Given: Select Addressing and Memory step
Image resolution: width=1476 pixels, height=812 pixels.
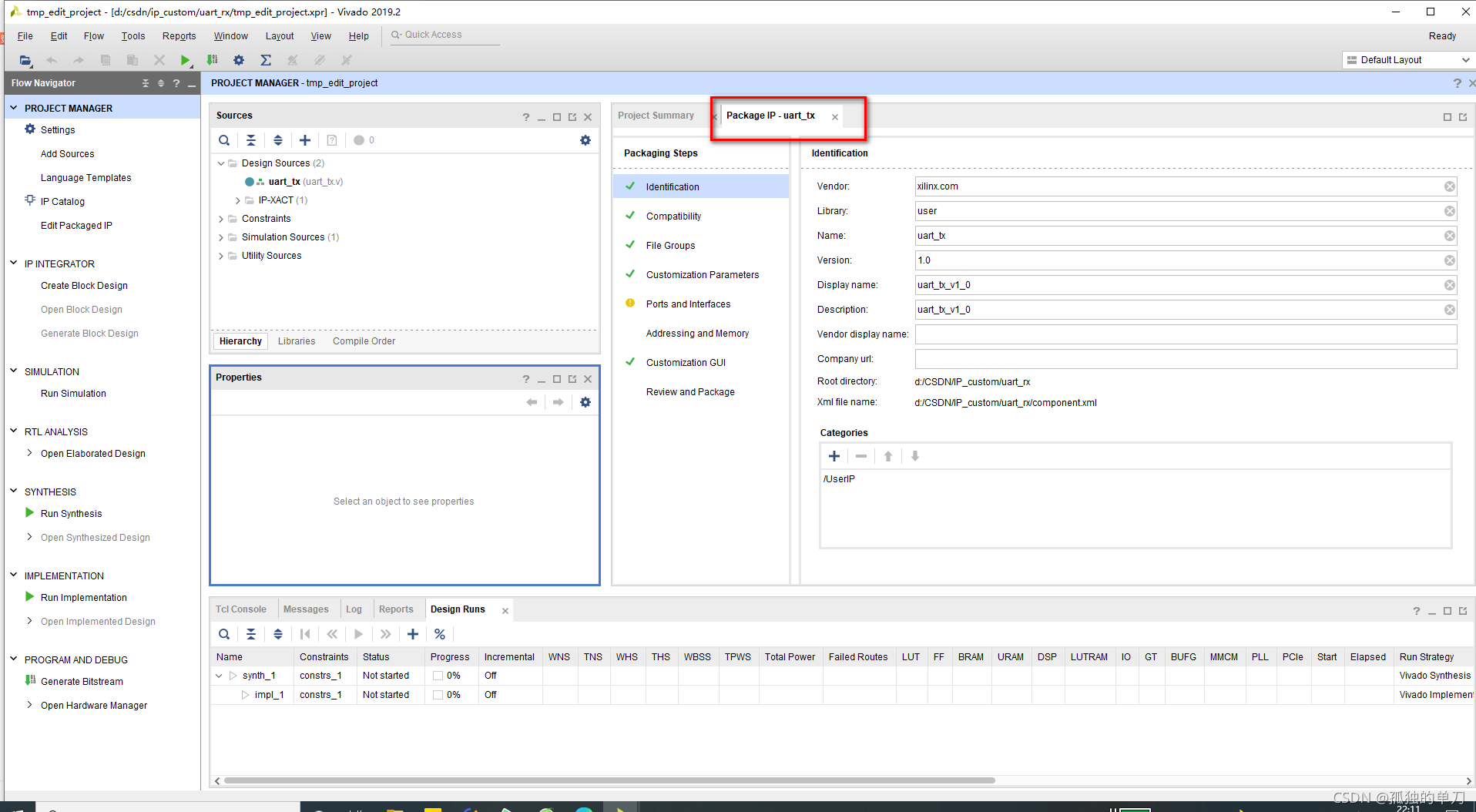Looking at the screenshot, I should click(x=697, y=334).
